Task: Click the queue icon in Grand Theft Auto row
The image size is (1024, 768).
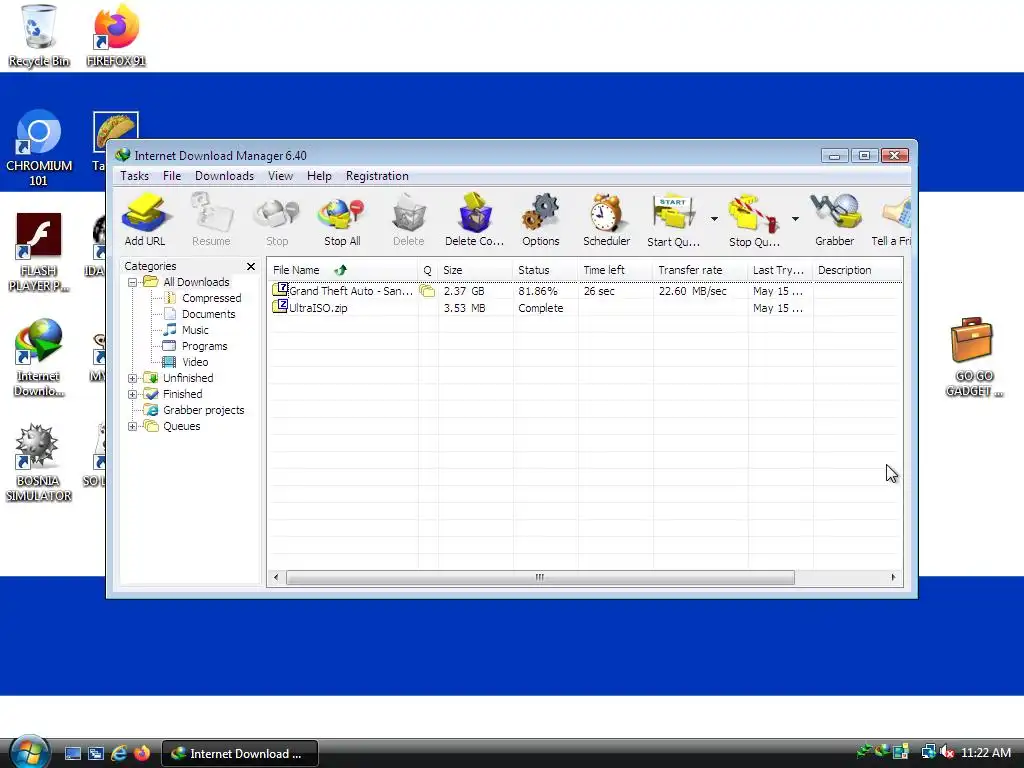Action: 427,291
